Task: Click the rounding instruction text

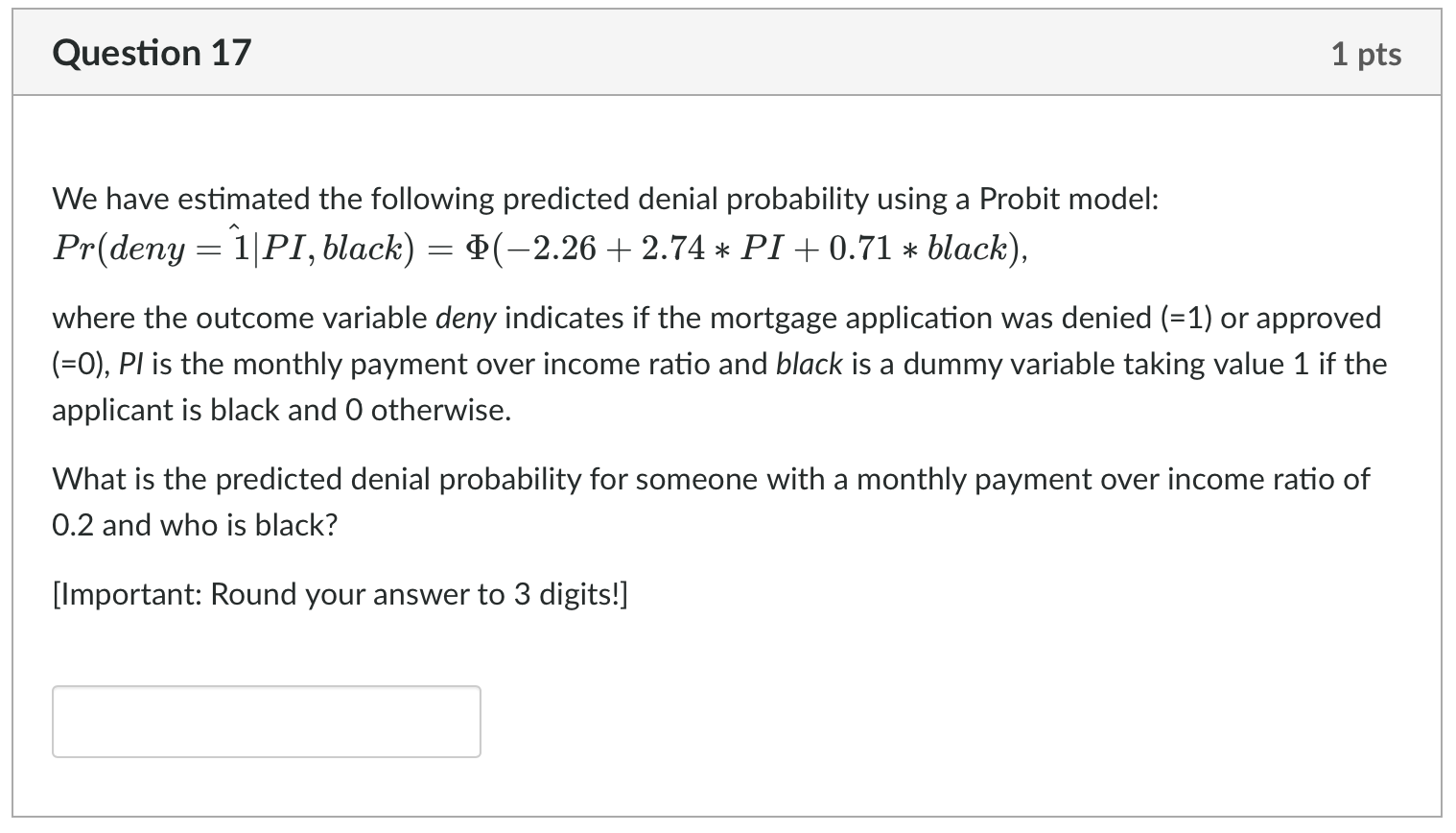Action: tap(338, 593)
